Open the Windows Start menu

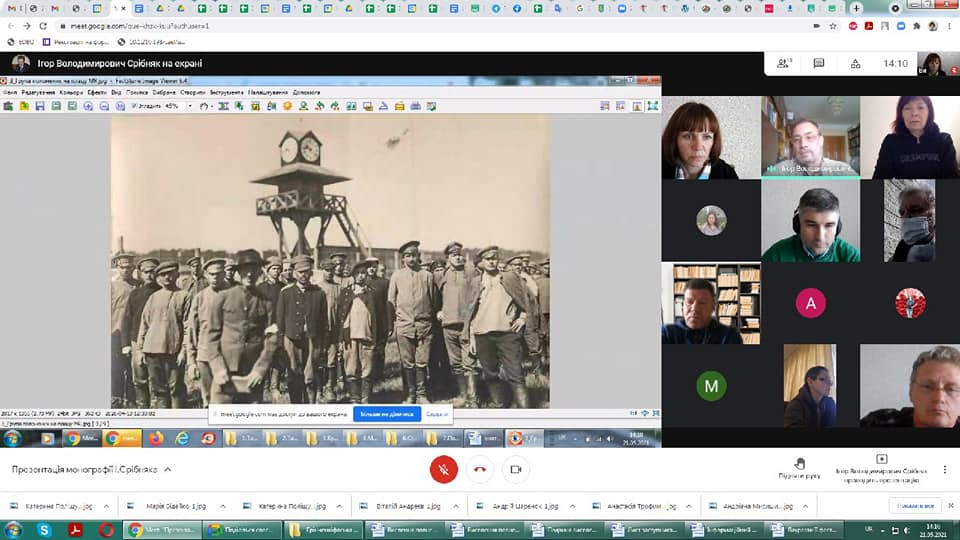pos(13,529)
